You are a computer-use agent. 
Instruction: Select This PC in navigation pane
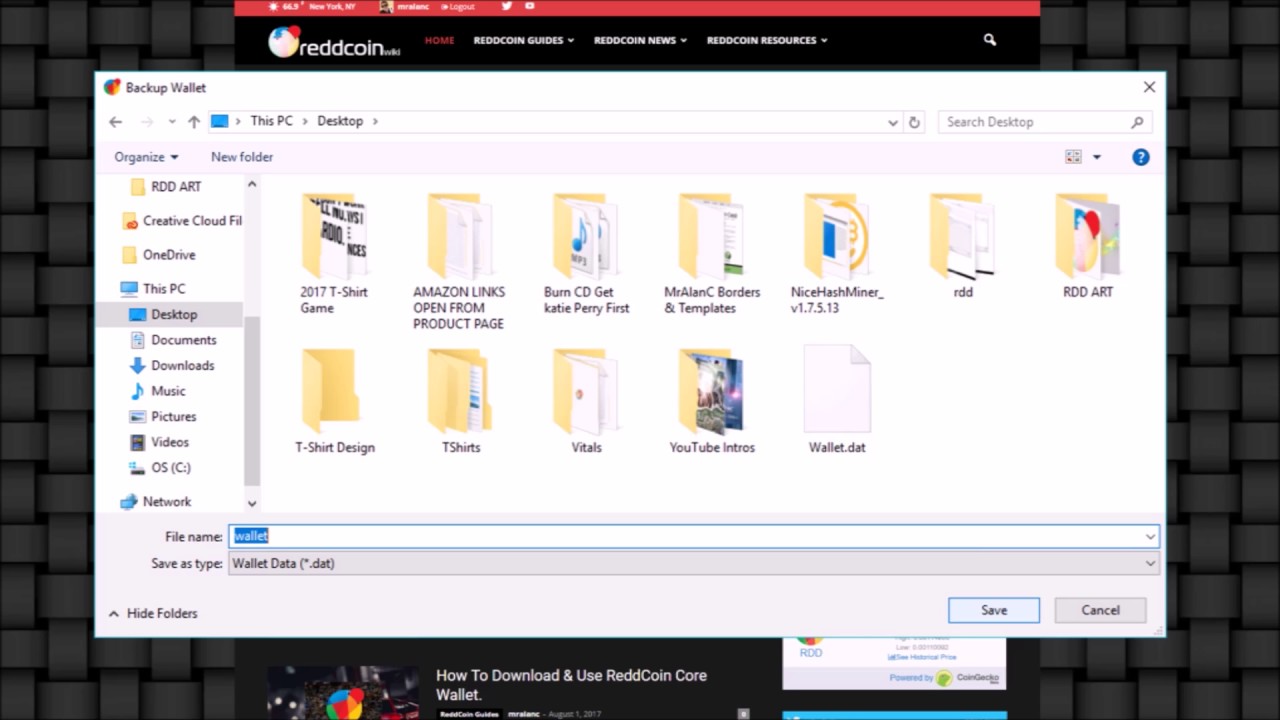(x=153, y=289)
